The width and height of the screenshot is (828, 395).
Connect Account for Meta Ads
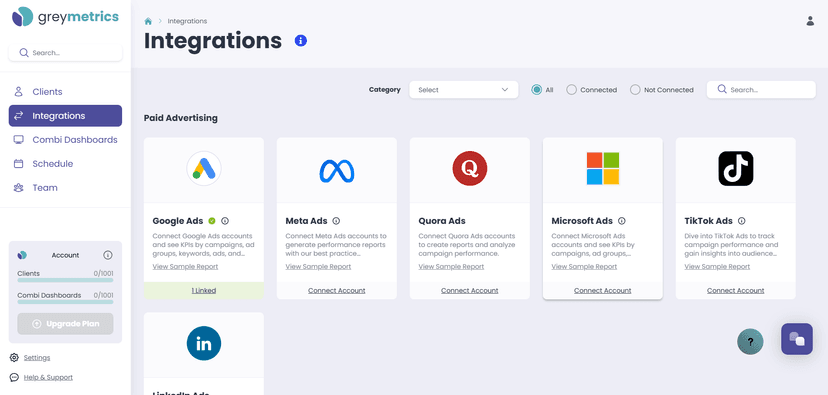[337, 290]
